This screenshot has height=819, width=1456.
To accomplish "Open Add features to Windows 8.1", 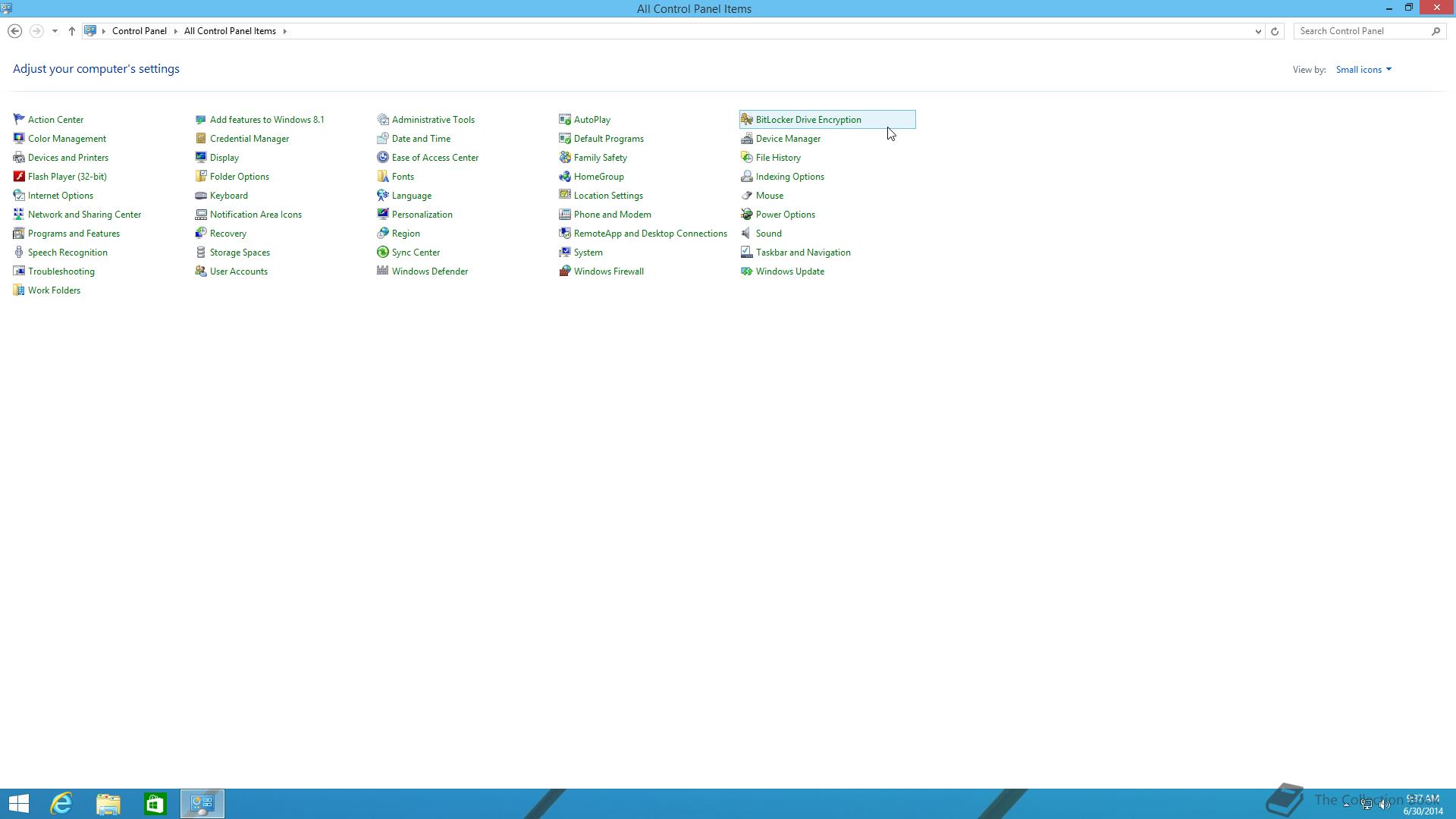I will point(267,120).
